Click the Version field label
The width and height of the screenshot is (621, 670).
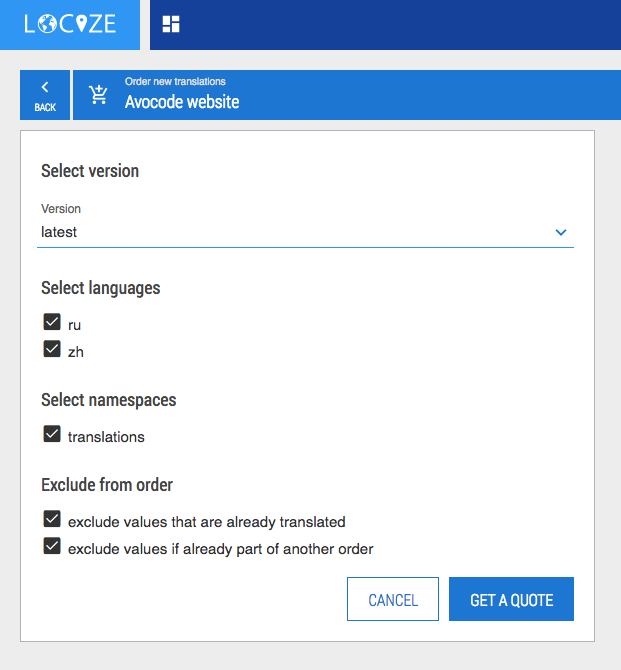61,209
